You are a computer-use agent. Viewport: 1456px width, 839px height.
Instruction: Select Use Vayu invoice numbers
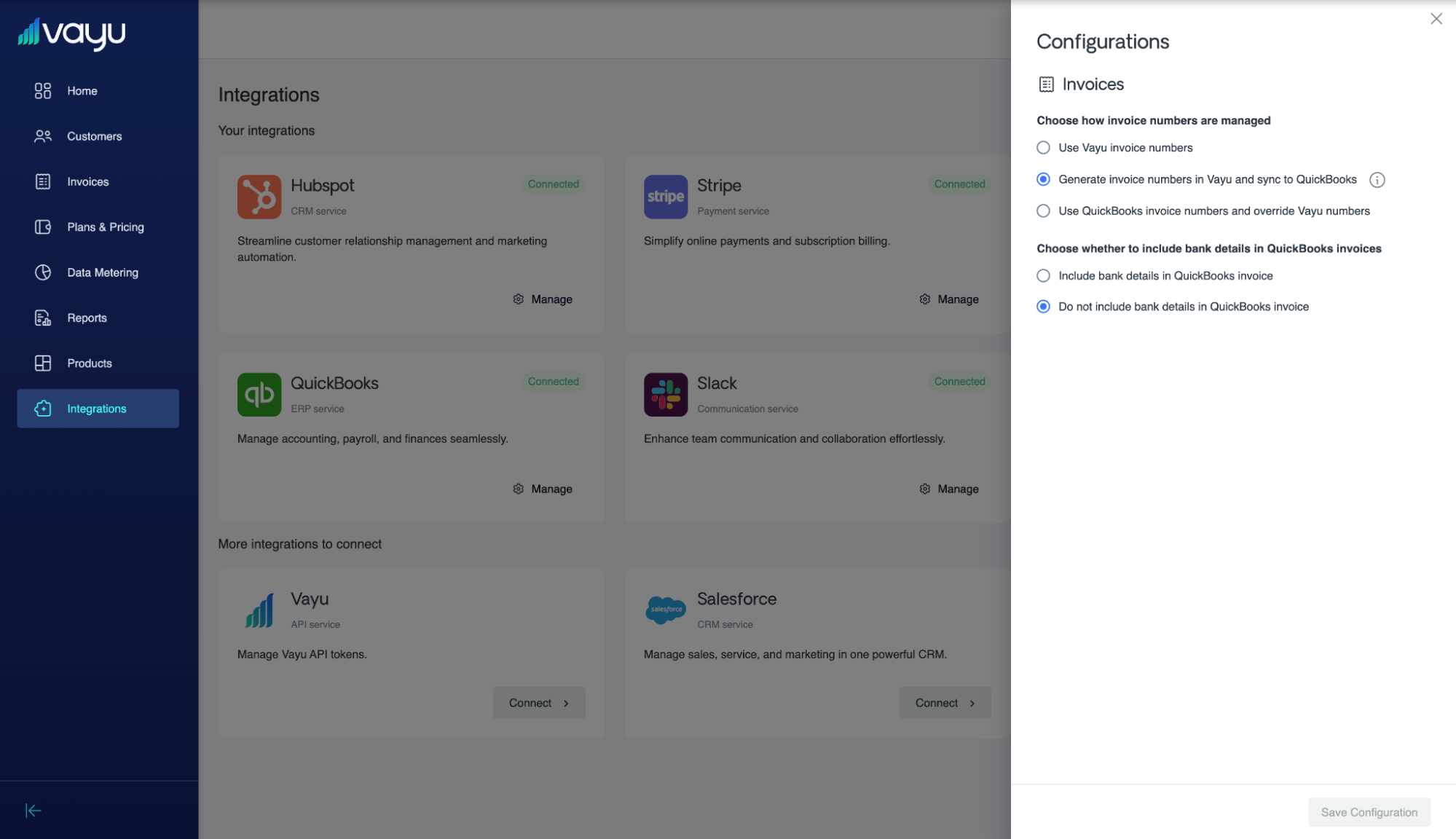[x=1043, y=148]
